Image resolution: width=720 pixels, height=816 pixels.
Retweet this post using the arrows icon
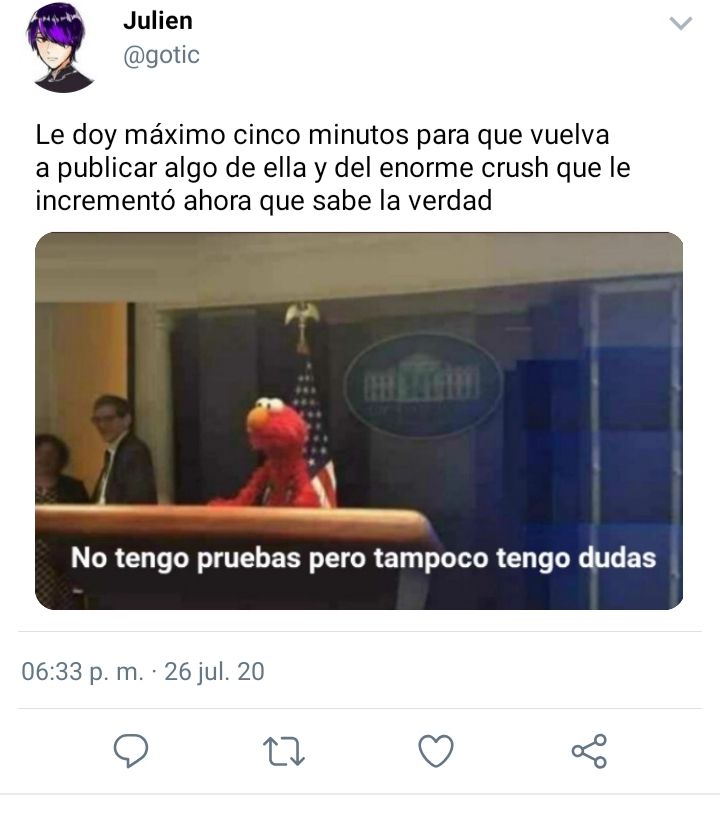point(284,751)
